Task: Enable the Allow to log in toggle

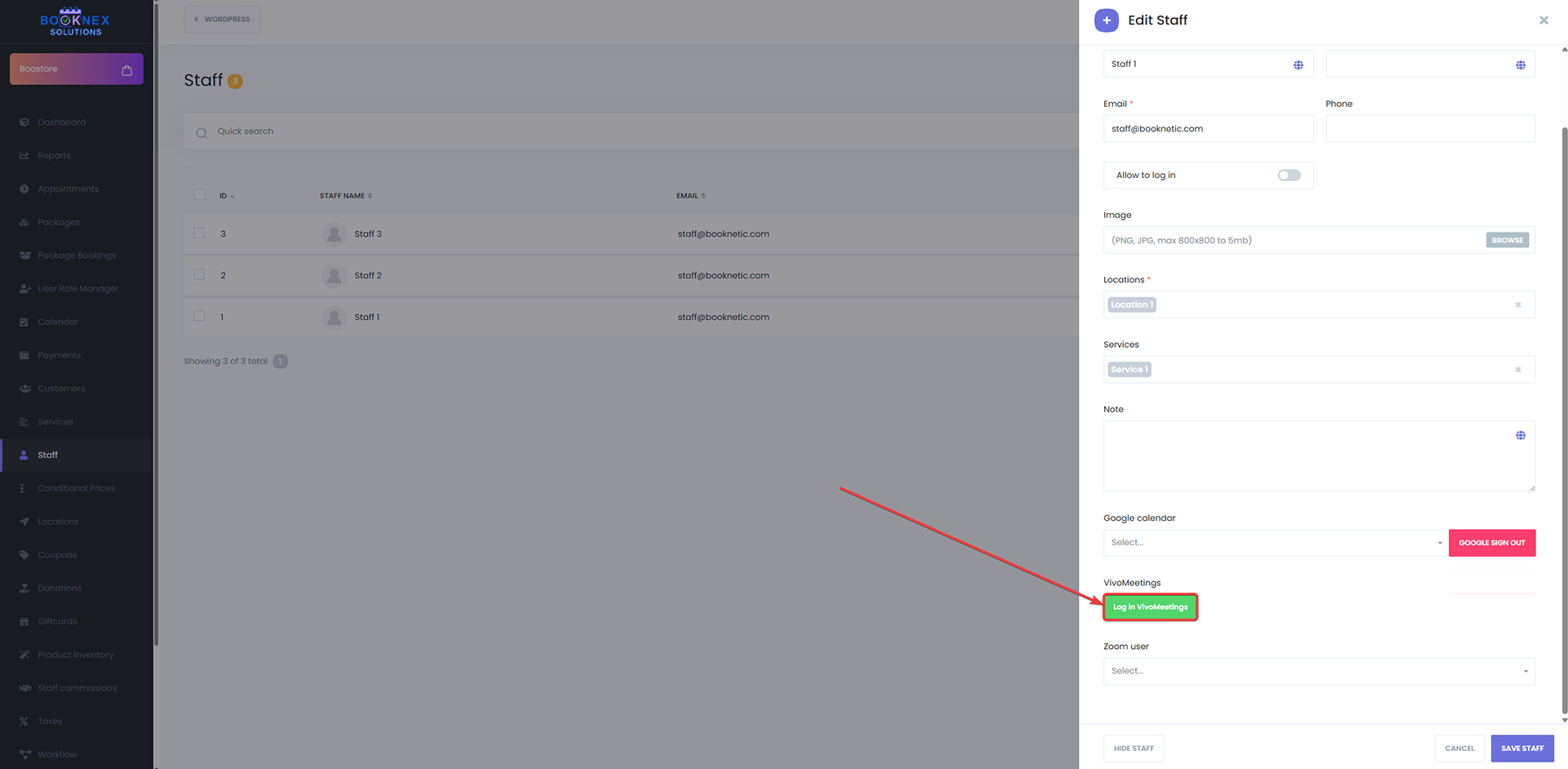Action: click(1289, 176)
